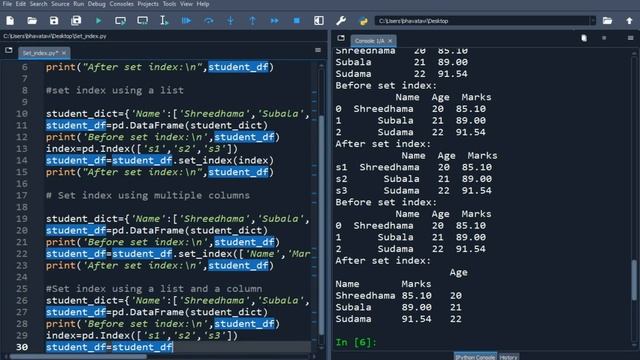Click the console's clipboard icon
Image resolution: width=640 pixels, height=360 pixels.
click(584, 38)
